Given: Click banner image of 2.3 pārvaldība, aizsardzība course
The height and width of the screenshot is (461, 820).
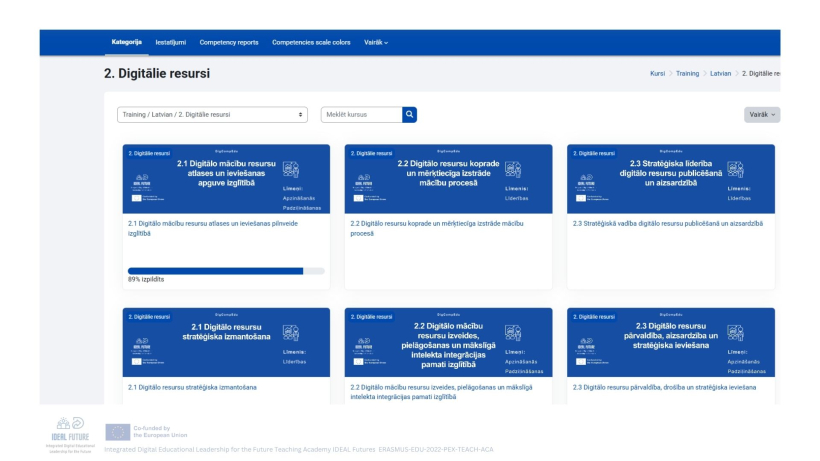Looking at the screenshot, I should pos(671,342).
